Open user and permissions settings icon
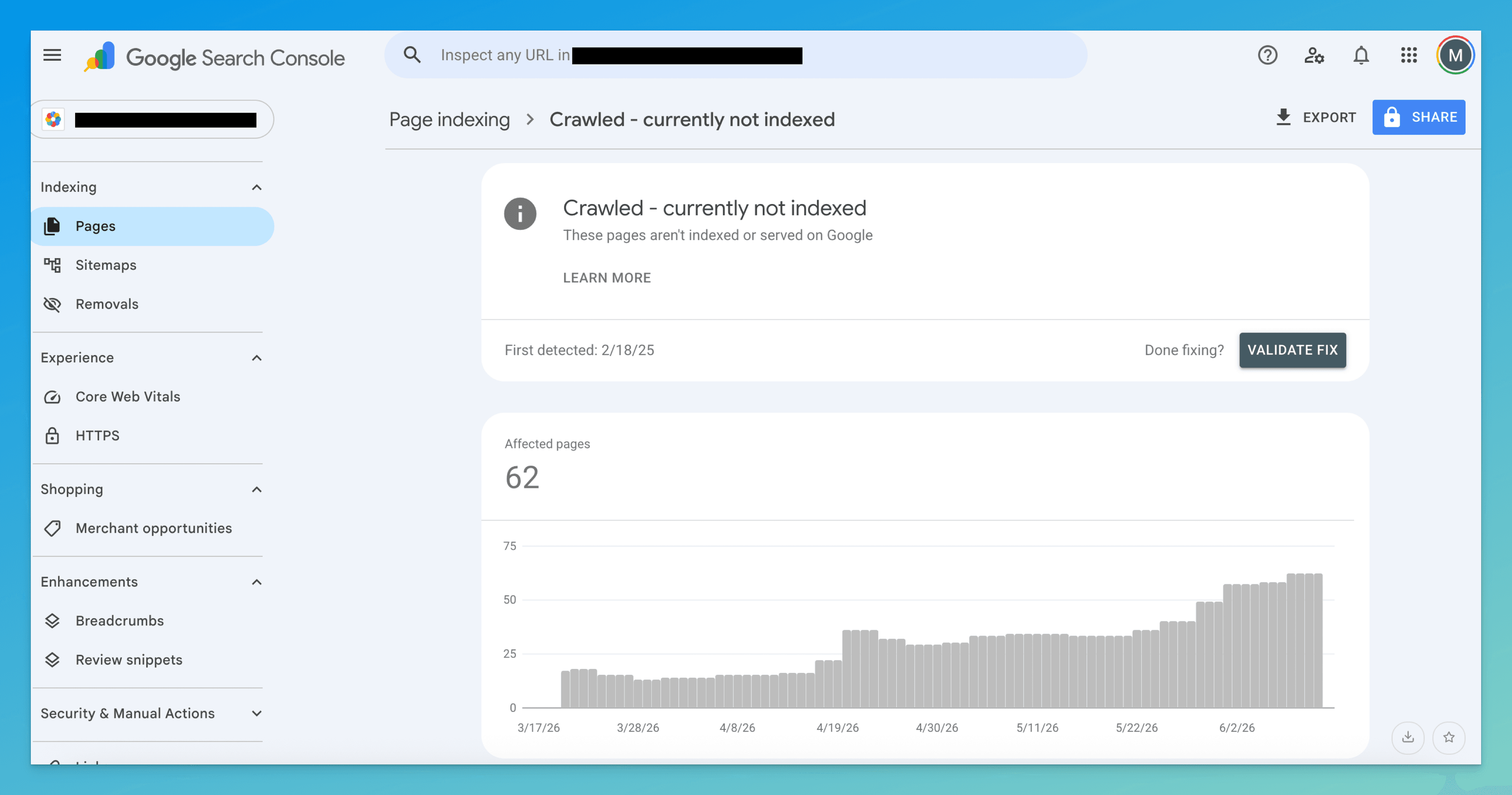Screen dimensions: 1512x795 (x=1314, y=55)
